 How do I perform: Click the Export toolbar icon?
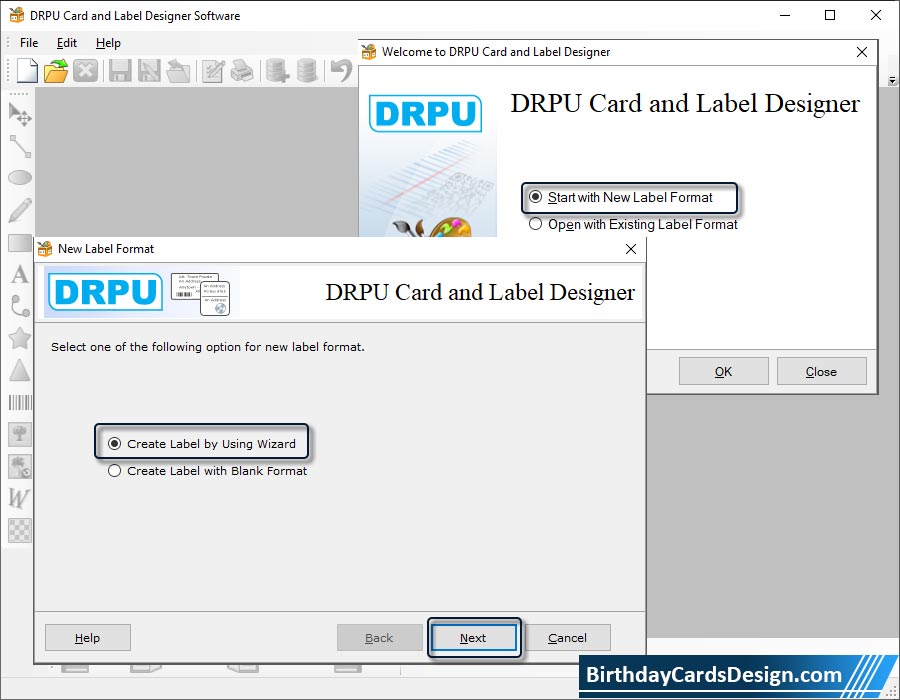click(178, 71)
